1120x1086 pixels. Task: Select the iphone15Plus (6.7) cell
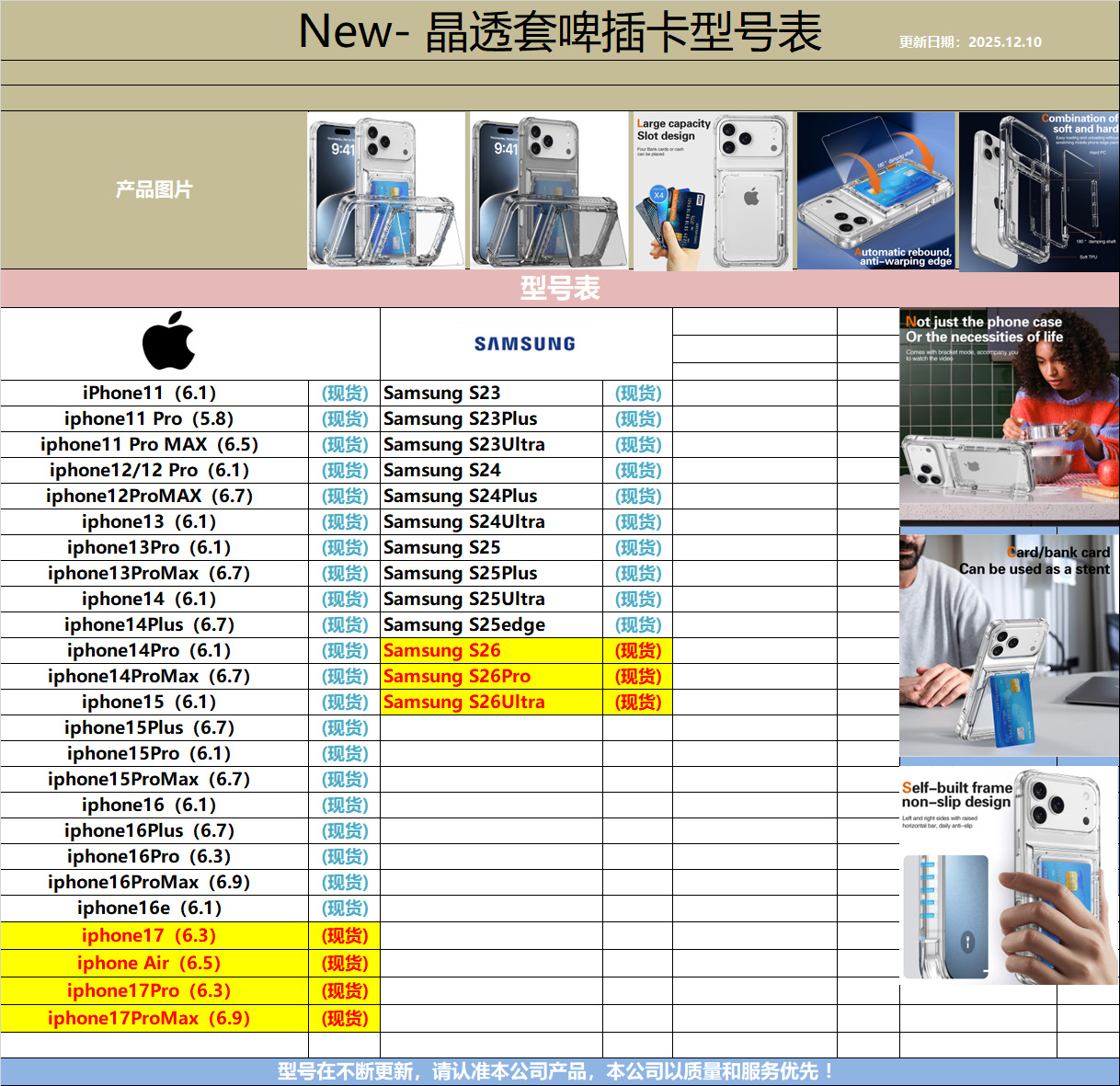point(154,727)
